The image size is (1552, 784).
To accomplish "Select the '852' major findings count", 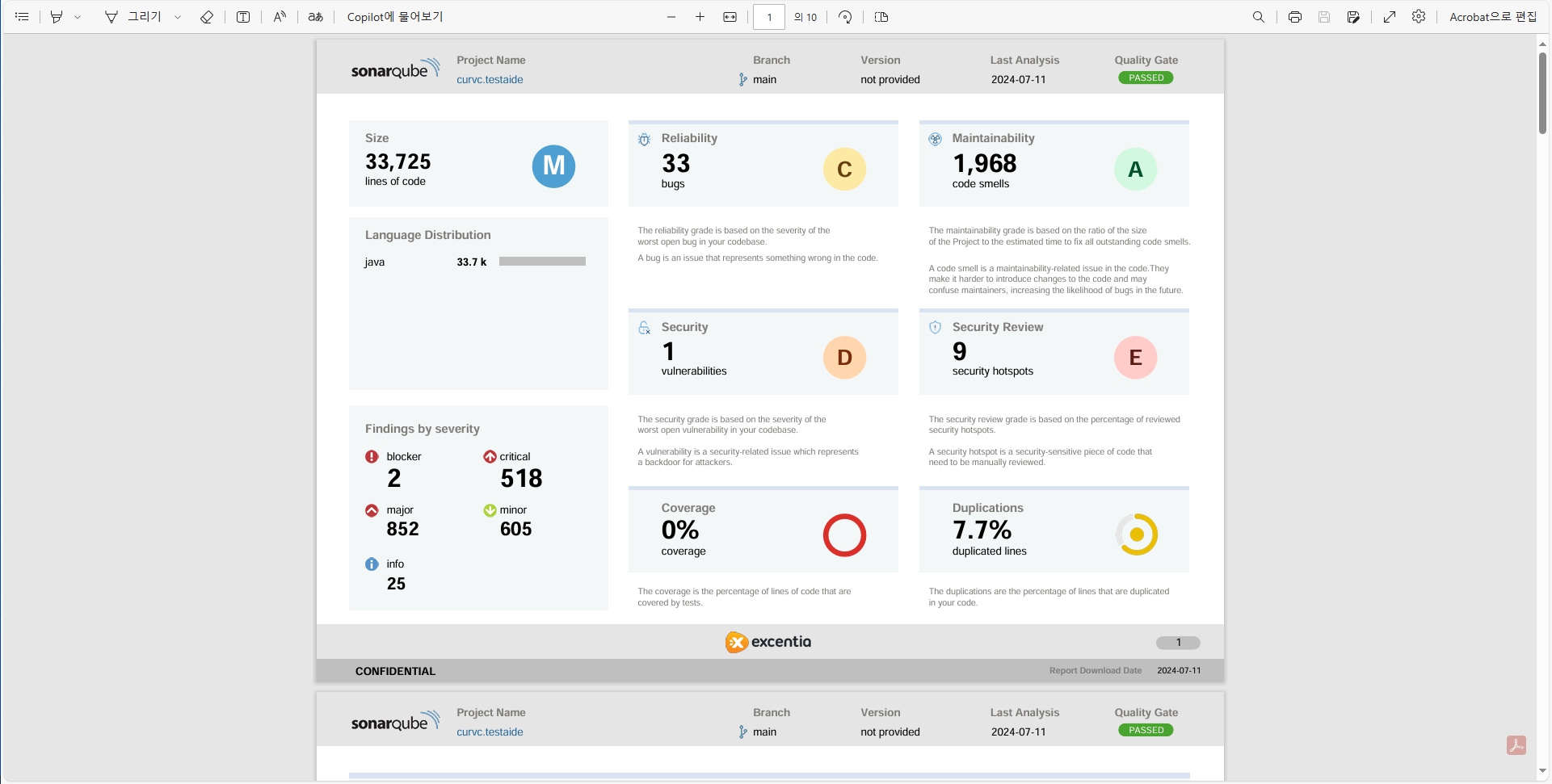I will pos(402,530).
